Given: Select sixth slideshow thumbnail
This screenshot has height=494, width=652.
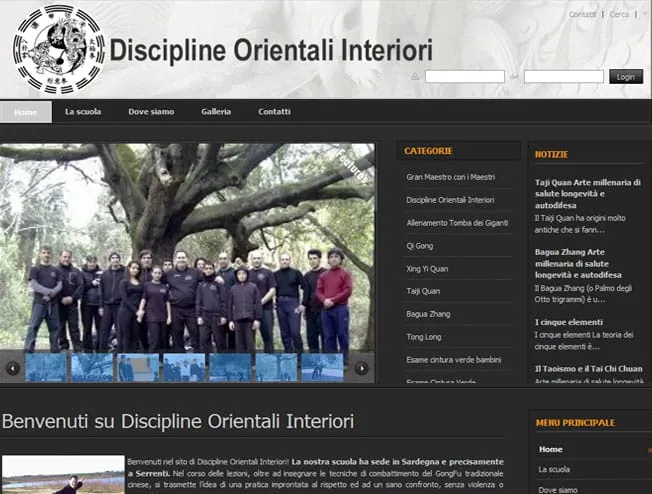Looking at the screenshot, I should pyautogui.click(x=276, y=368).
